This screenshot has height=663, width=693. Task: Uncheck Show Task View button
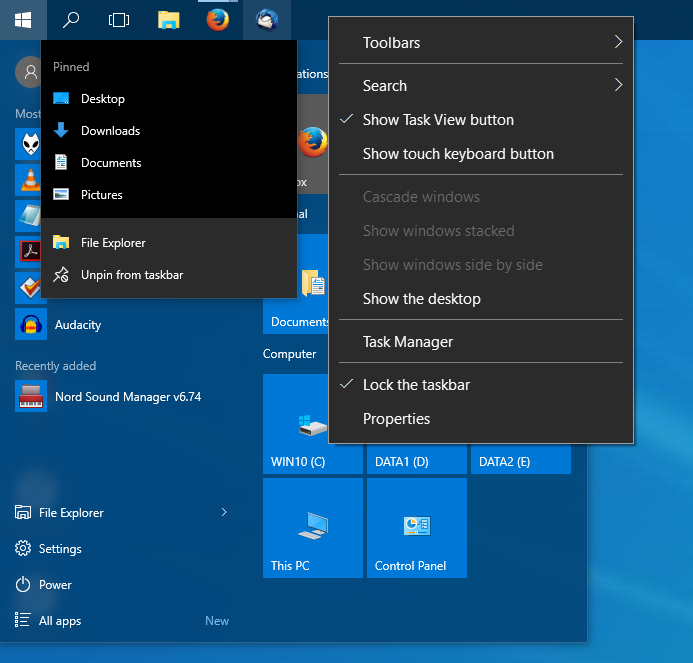(438, 120)
